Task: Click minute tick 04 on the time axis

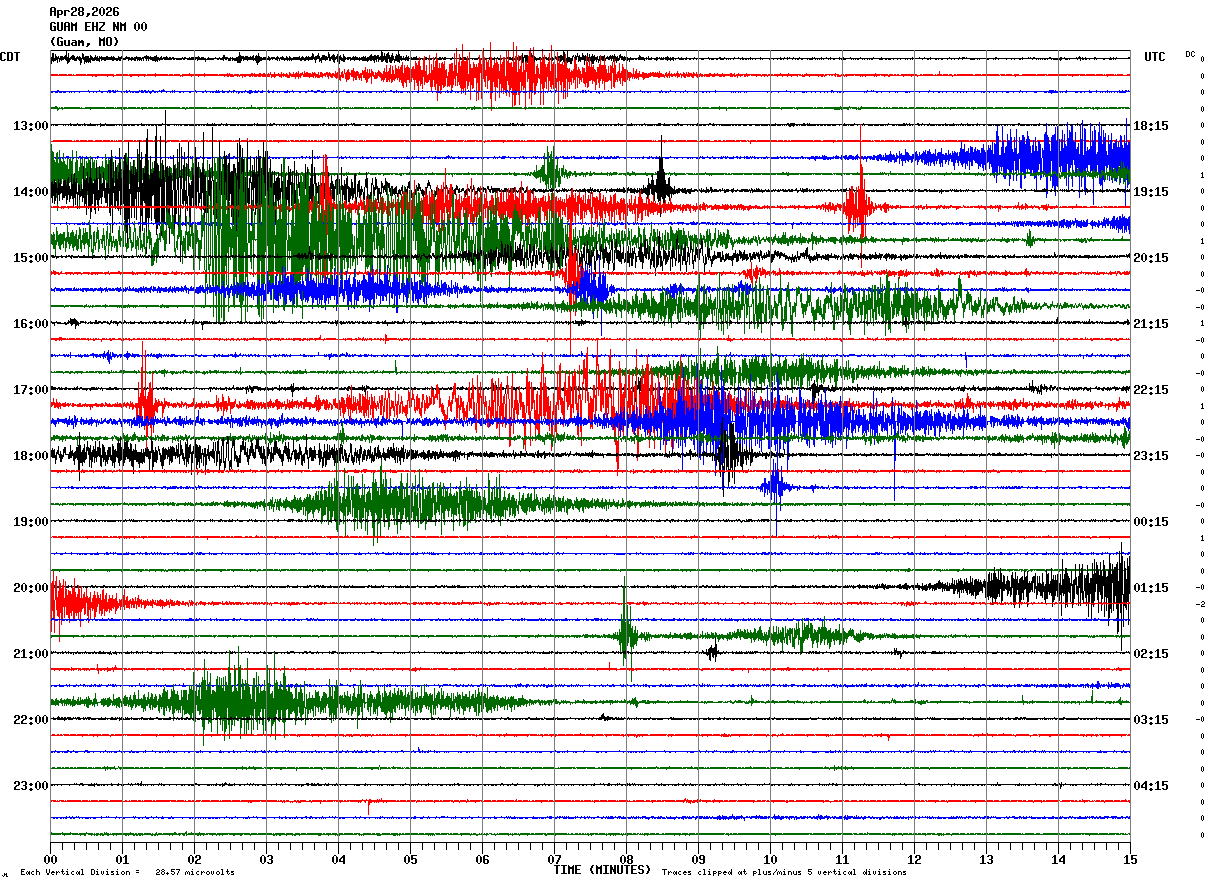Action: tap(338, 859)
